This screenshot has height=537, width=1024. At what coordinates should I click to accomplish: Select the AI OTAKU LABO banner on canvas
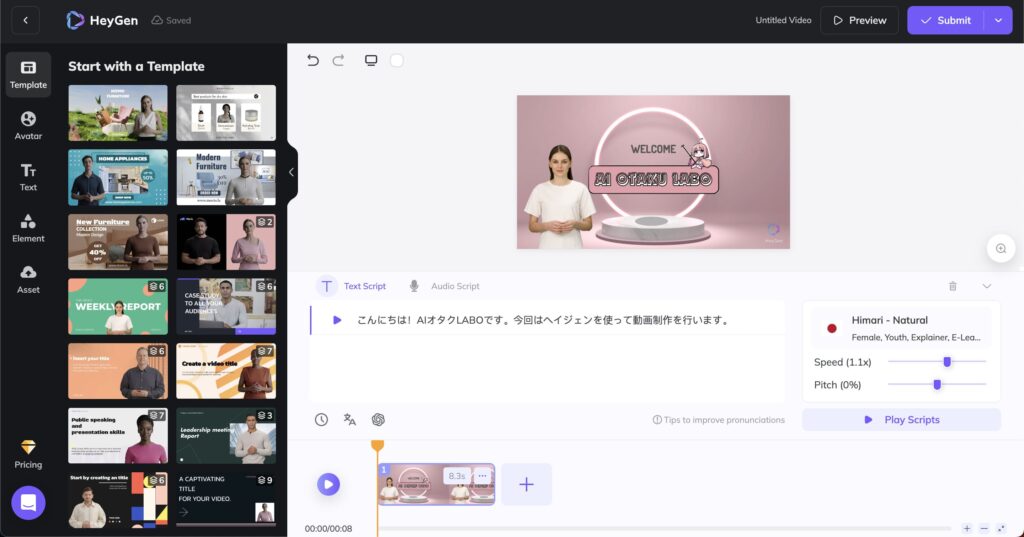click(x=653, y=180)
